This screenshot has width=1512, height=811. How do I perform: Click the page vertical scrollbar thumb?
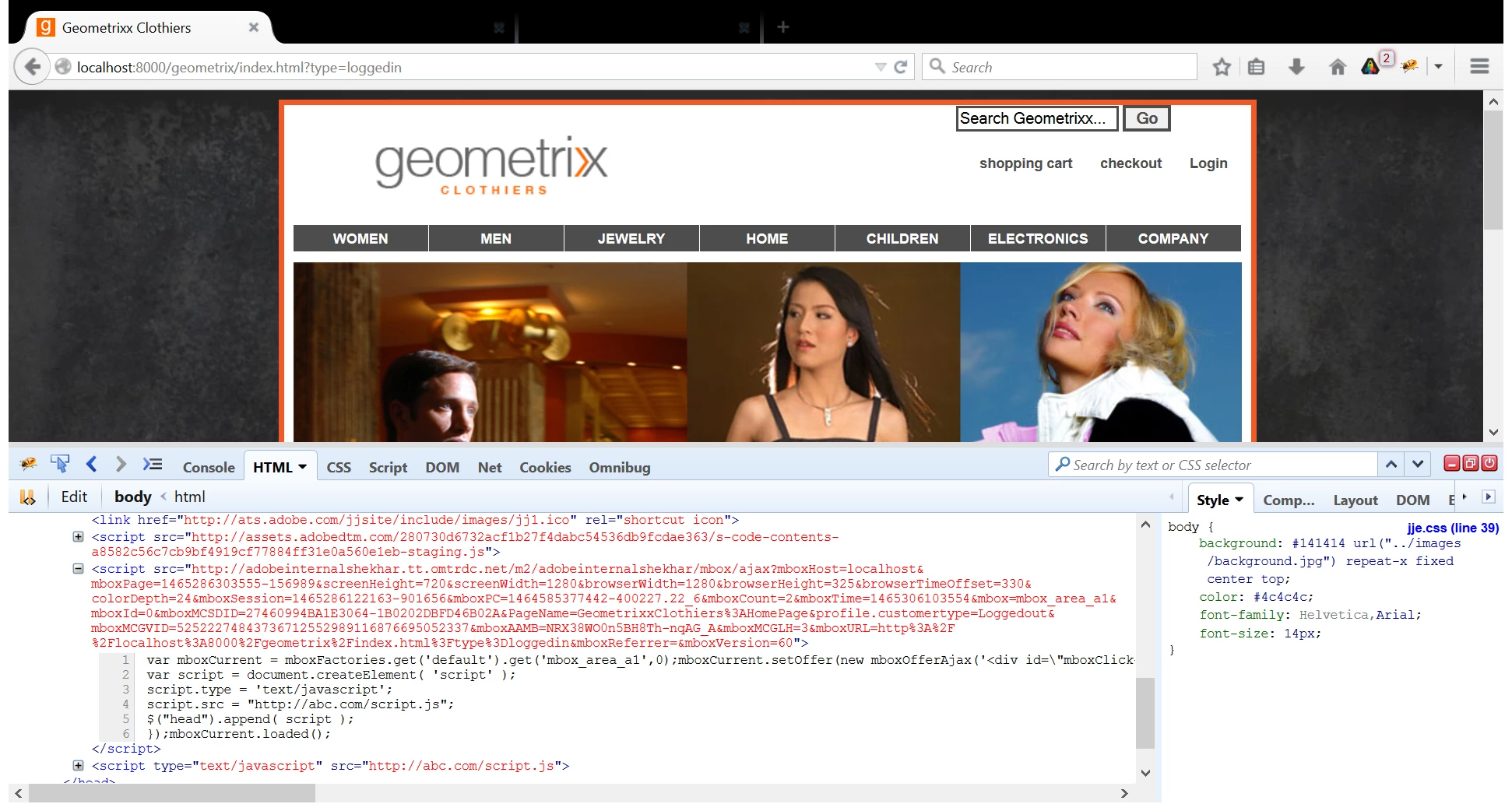[x=1493, y=170]
